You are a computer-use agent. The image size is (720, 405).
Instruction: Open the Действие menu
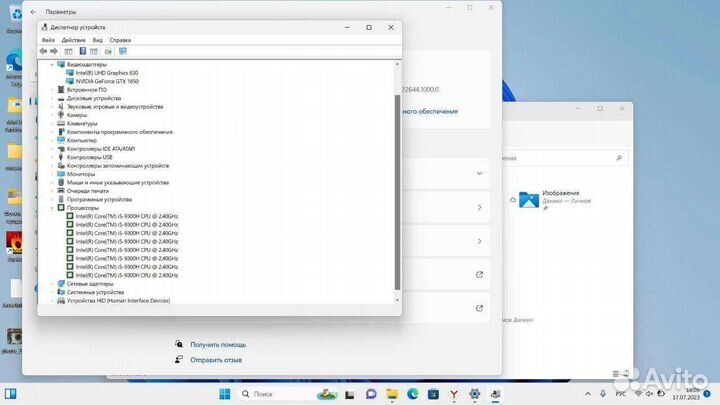73,40
